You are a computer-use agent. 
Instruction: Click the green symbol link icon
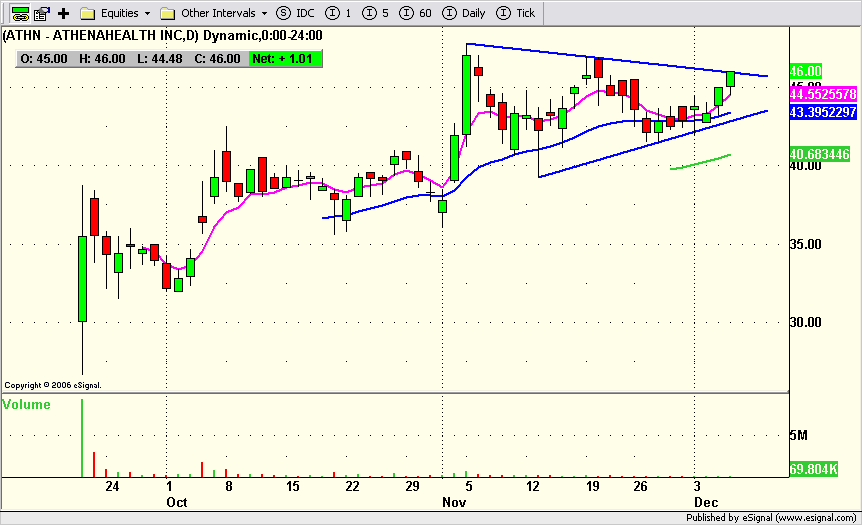pos(20,13)
